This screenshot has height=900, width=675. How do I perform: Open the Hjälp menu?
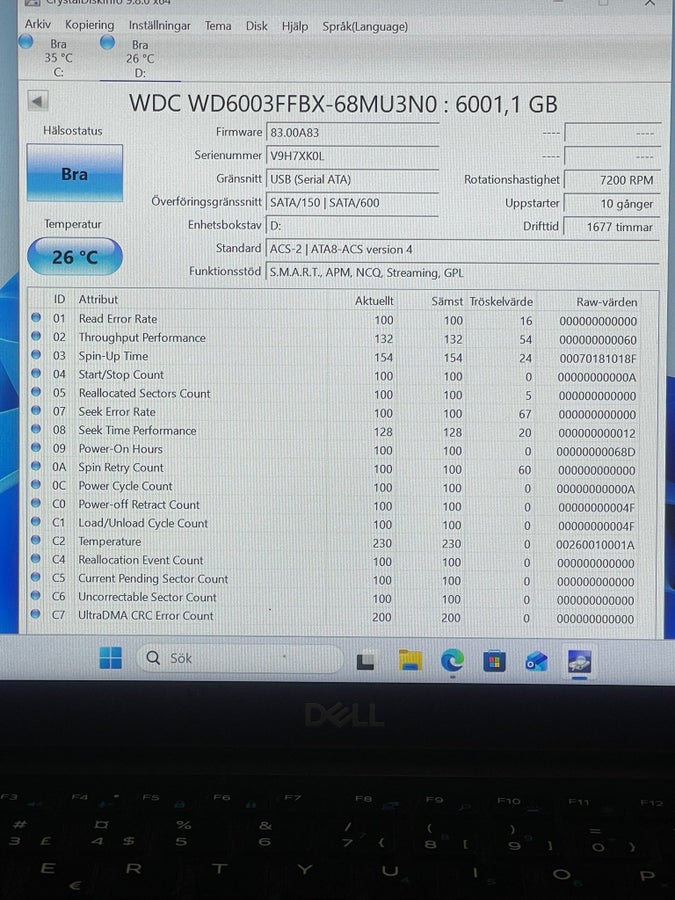point(294,26)
